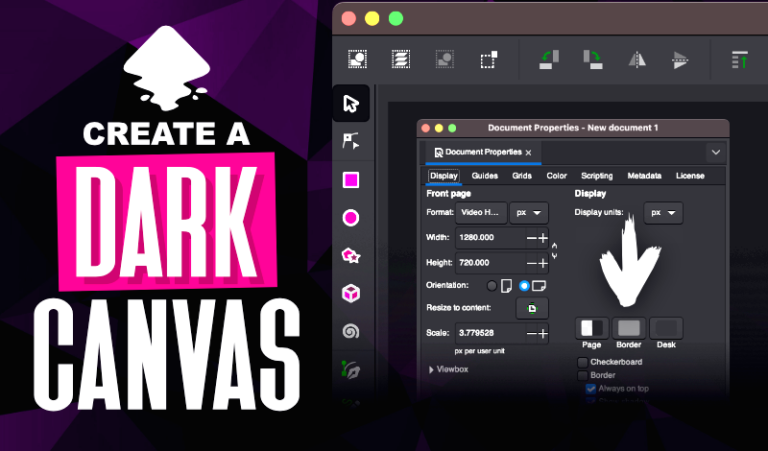The height and width of the screenshot is (451, 768).
Task: Switch to the Guides tab
Action: (484, 176)
